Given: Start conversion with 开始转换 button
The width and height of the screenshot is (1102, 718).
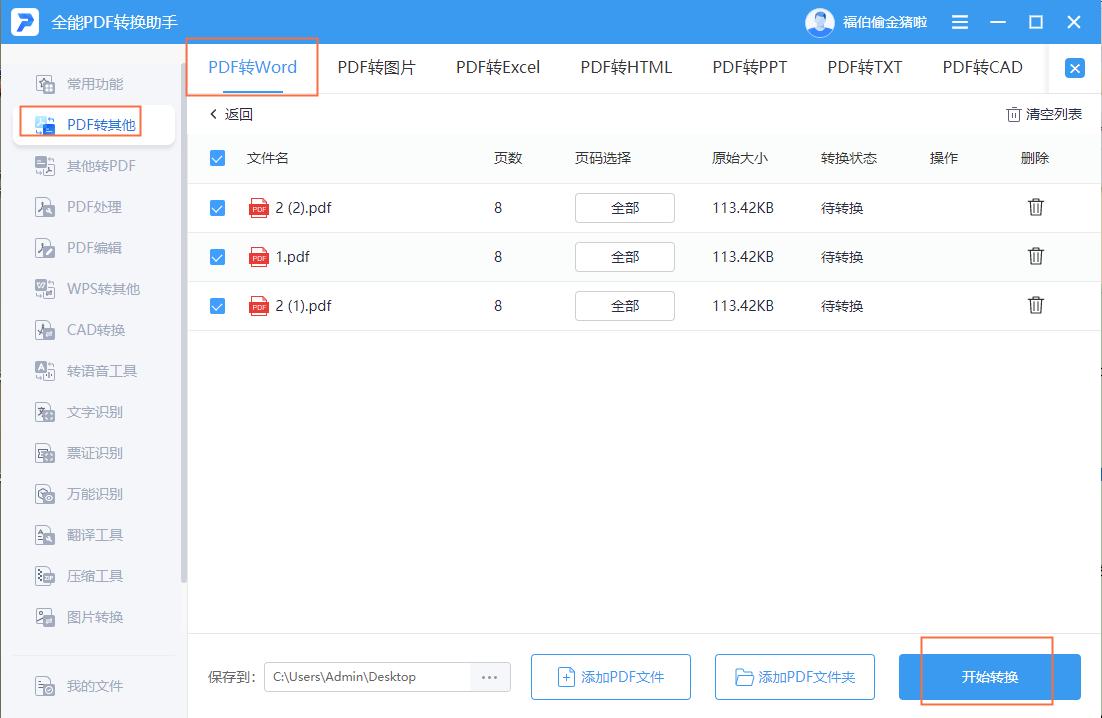Looking at the screenshot, I should [x=989, y=677].
